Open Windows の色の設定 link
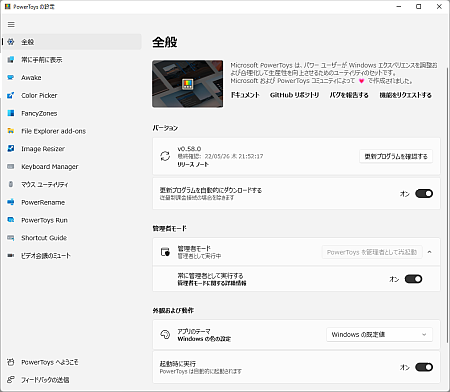450x392 pixels. [204, 339]
